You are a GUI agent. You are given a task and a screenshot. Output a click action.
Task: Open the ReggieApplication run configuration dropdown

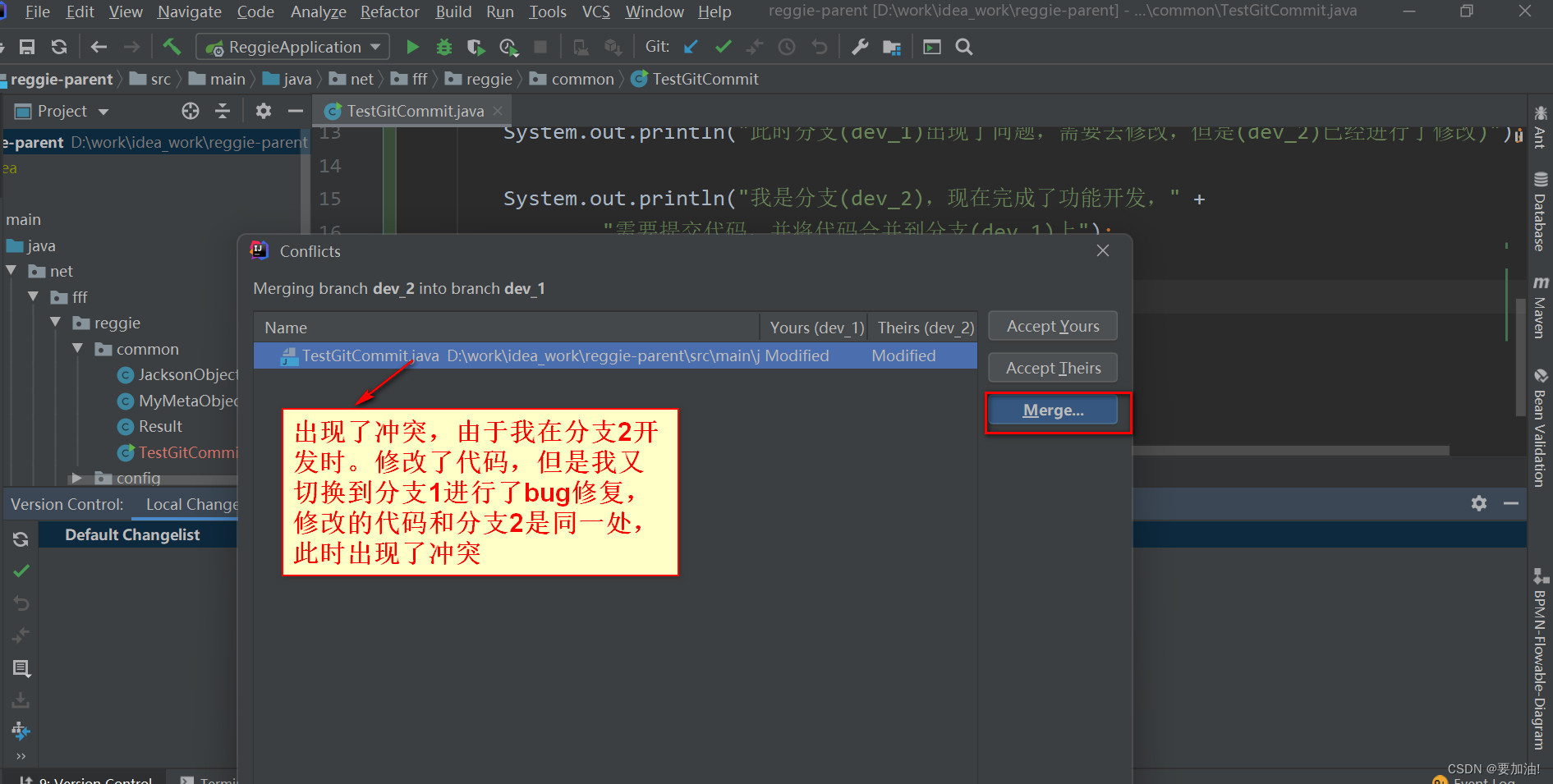coord(292,47)
